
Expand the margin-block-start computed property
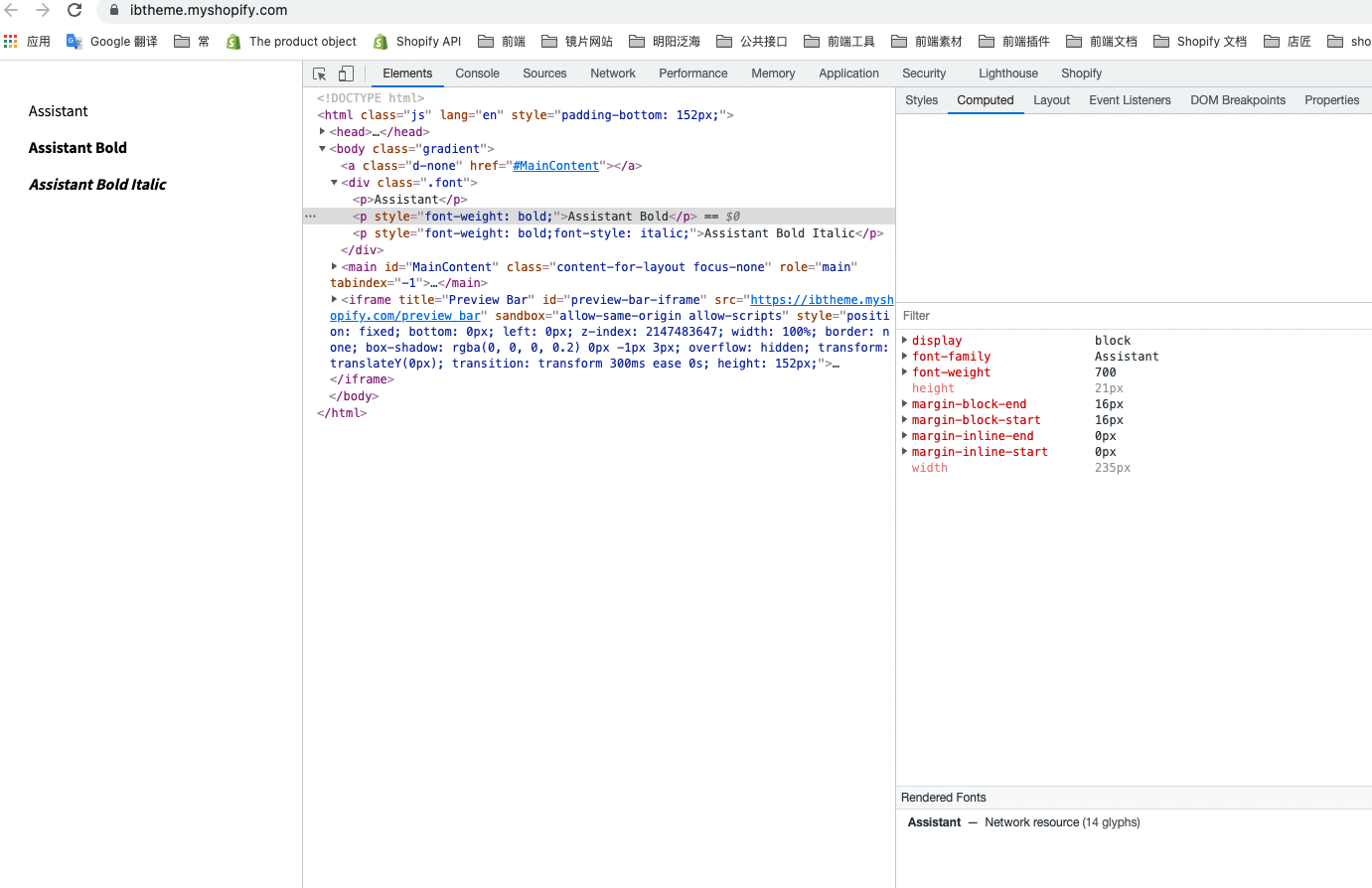(904, 419)
